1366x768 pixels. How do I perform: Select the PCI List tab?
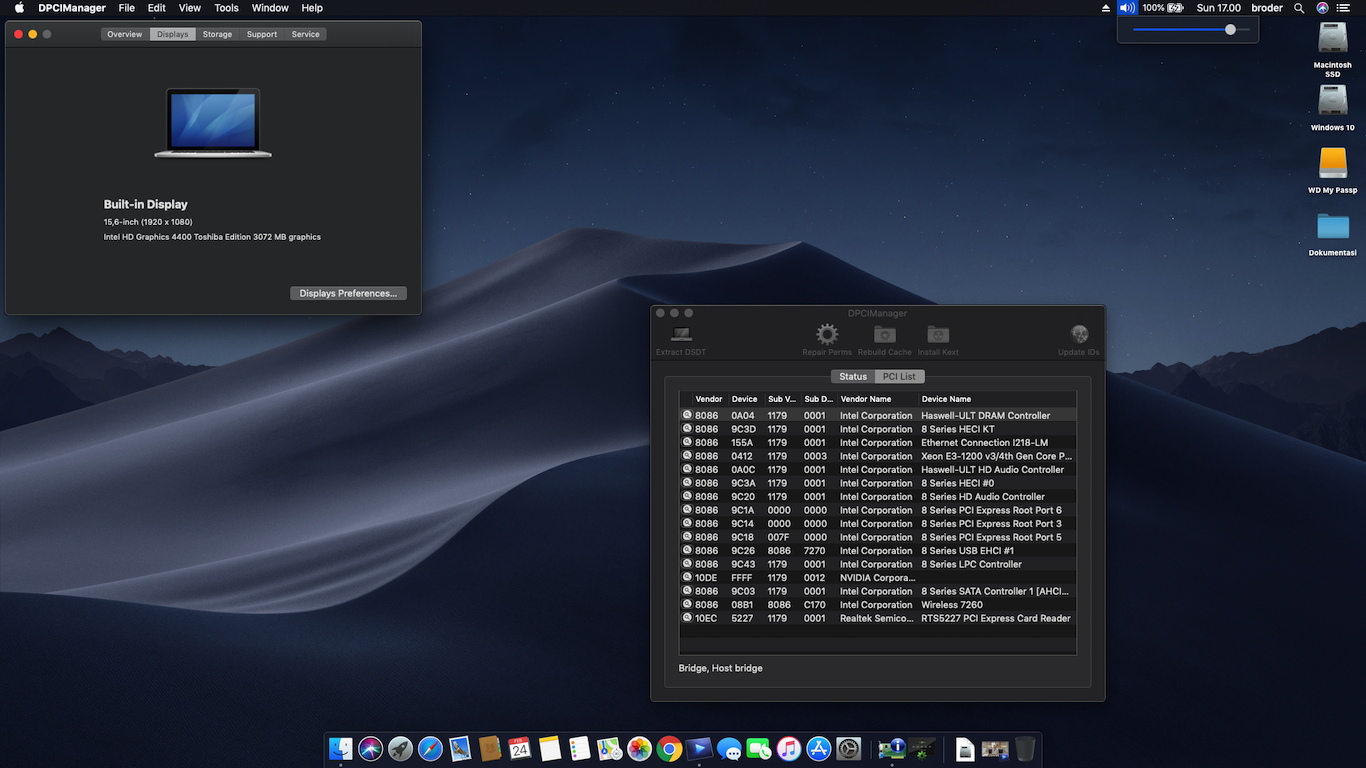[899, 376]
